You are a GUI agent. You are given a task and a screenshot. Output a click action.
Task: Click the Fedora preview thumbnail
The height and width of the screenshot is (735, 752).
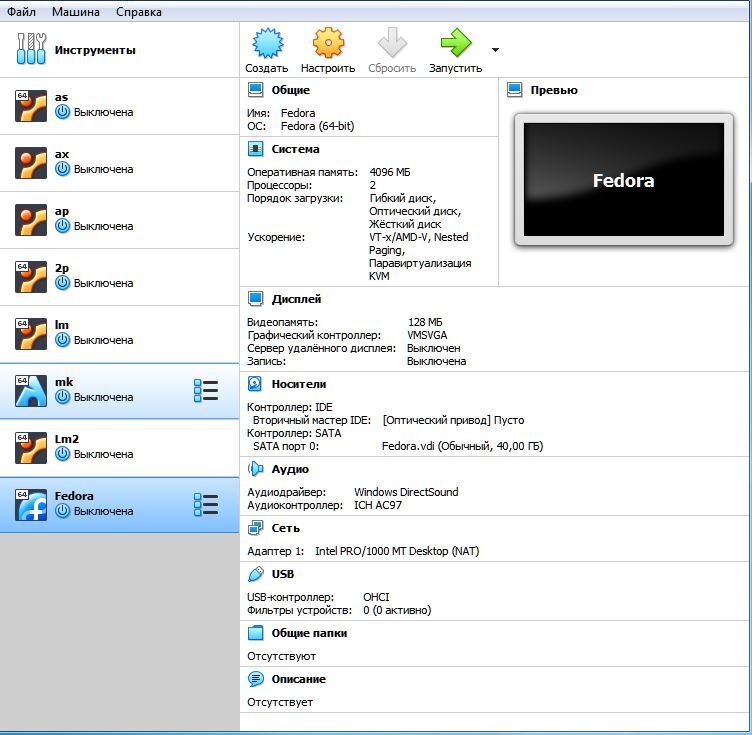point(624,180)
